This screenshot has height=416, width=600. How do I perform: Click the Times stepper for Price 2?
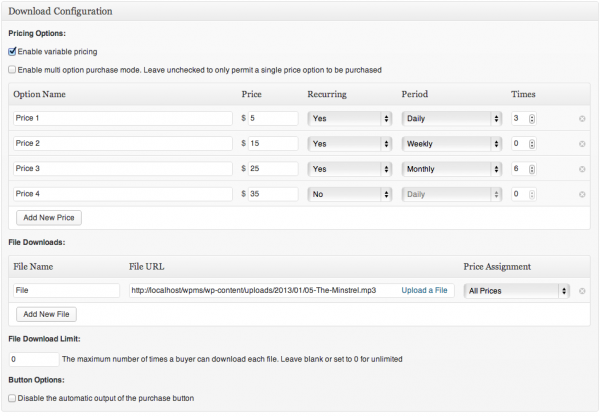532,144
